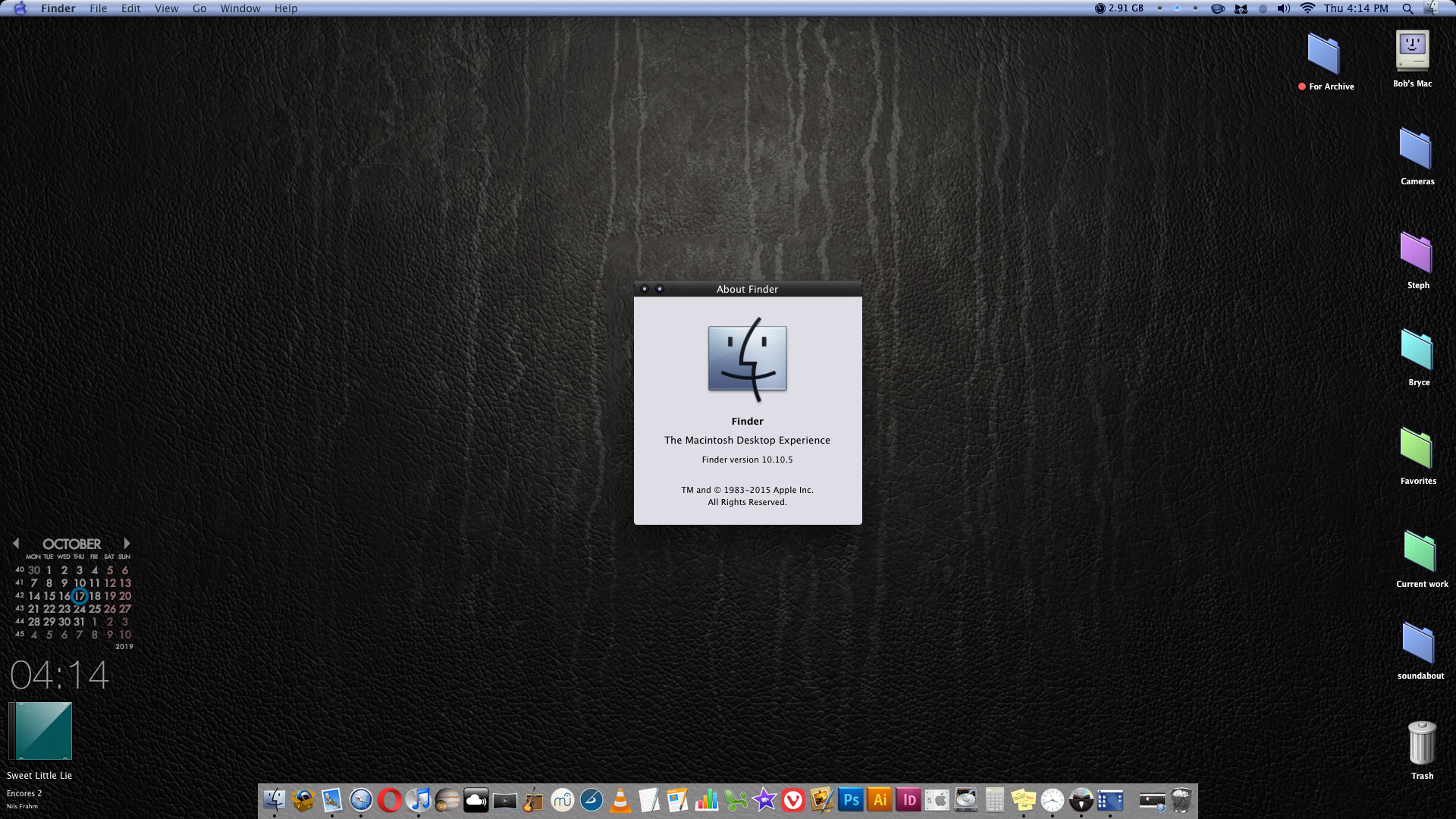Select the soundabout desktop folder

[1417, 643]
